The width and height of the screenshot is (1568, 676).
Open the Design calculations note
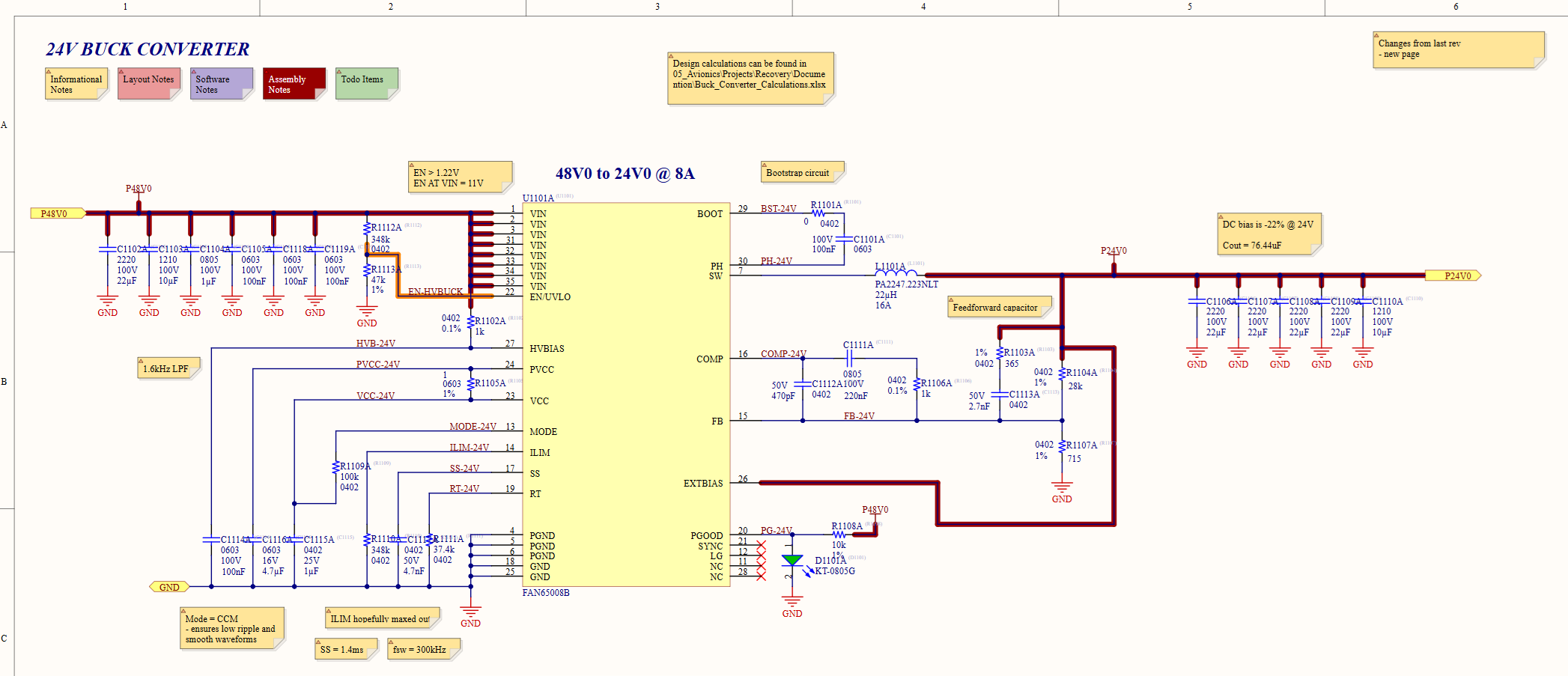[750, 78]
